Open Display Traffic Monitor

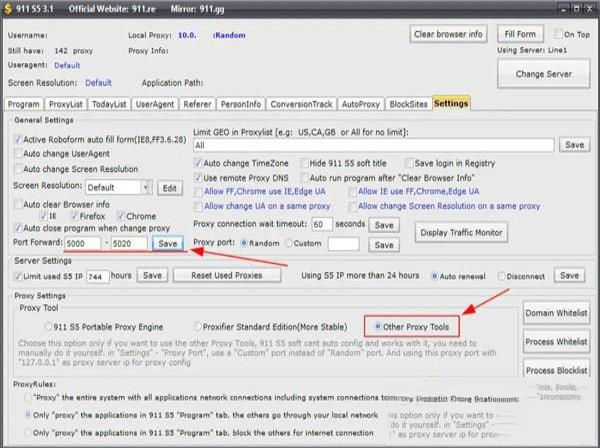[463, 232]
